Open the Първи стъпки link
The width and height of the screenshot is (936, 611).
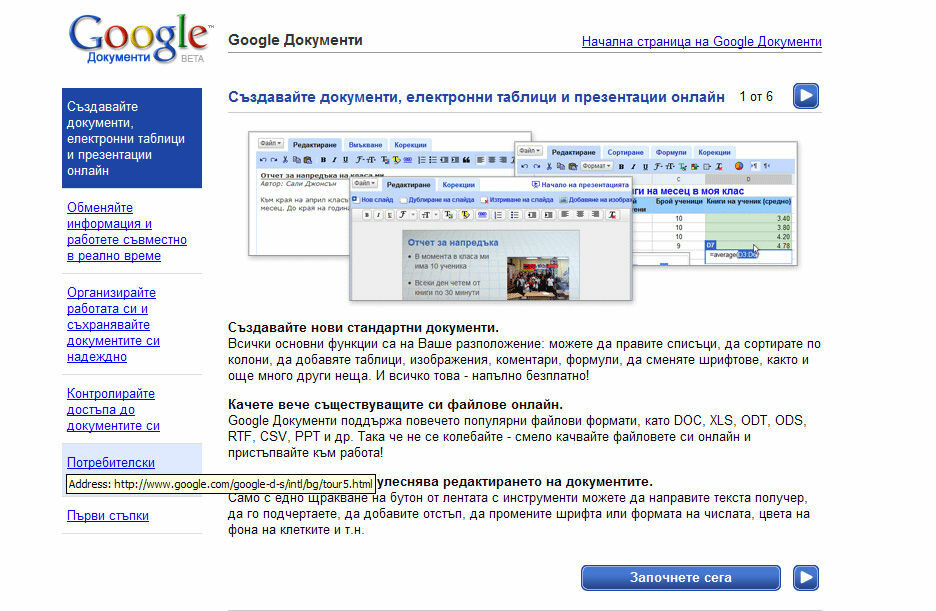pyautogui.click(x=107, y=516)
